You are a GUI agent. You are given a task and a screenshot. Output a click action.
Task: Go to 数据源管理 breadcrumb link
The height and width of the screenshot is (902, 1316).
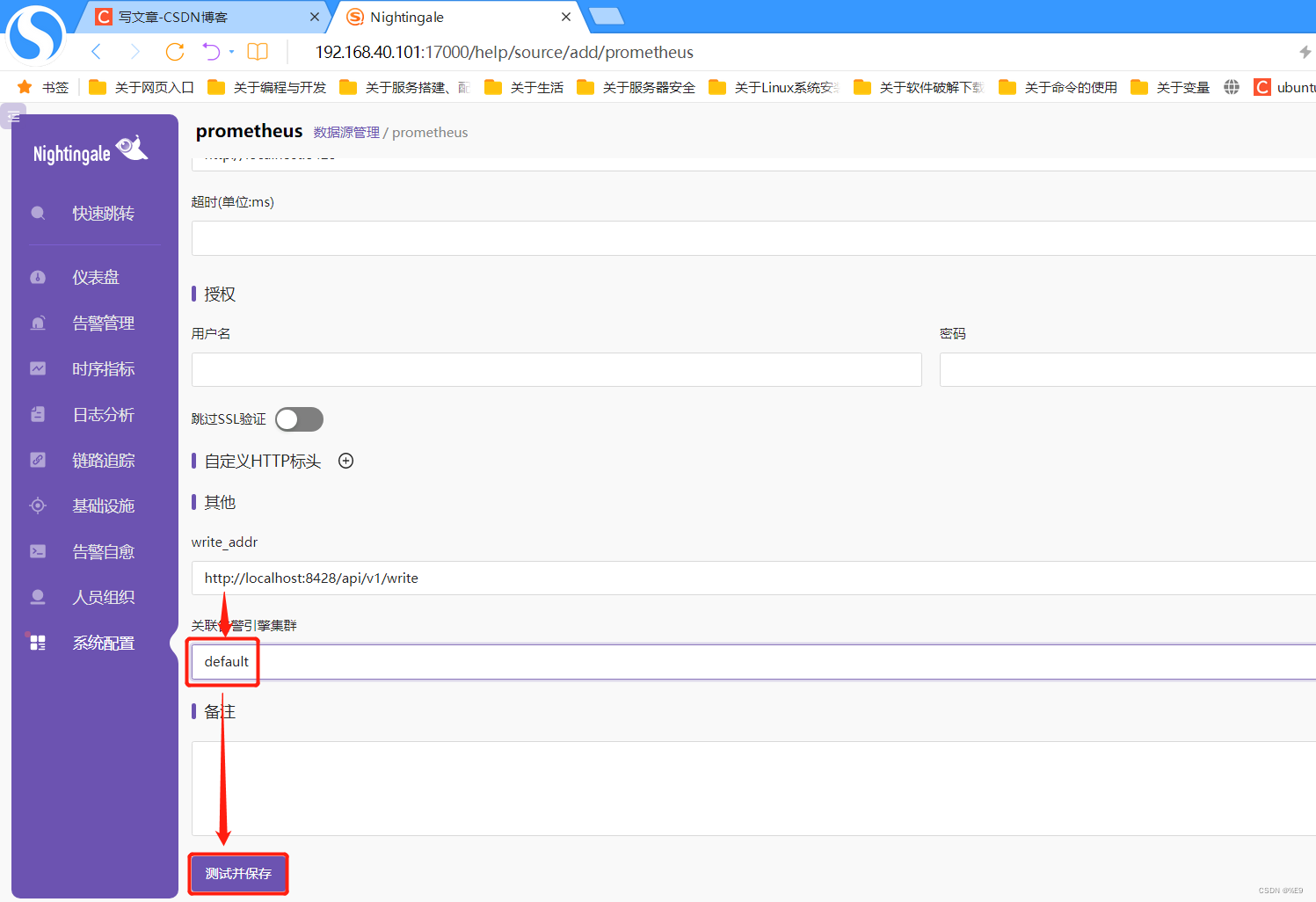pyautogui.click(x=346, y=132)
